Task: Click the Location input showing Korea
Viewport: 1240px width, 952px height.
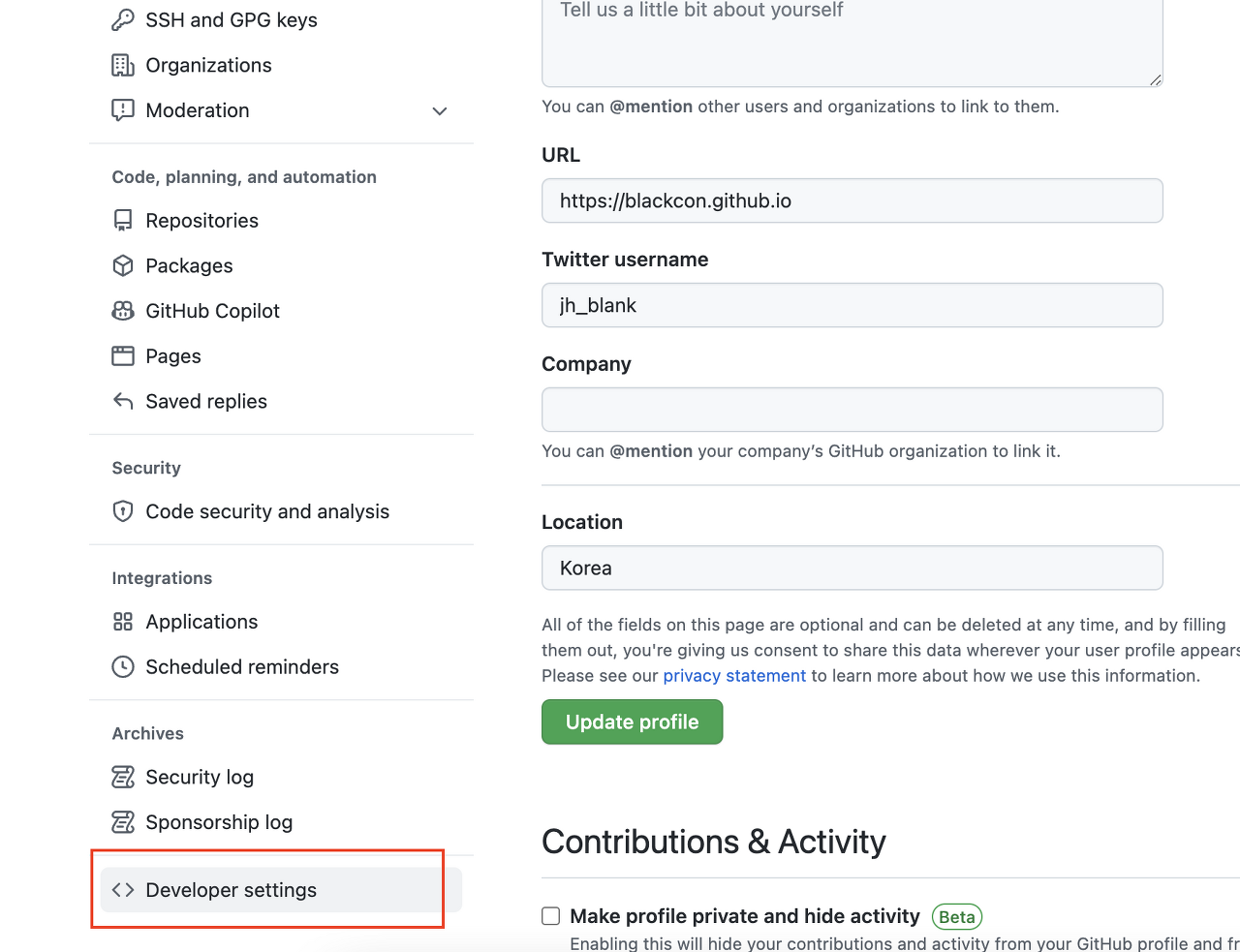Action: click(852, 568)
